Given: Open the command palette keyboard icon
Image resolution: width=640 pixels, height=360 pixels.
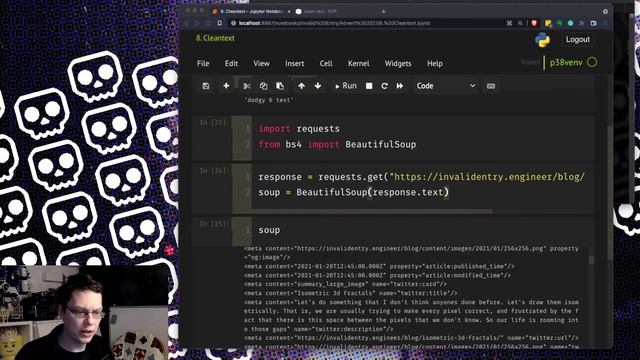Looking at the screenshot, I should (491, 86).
